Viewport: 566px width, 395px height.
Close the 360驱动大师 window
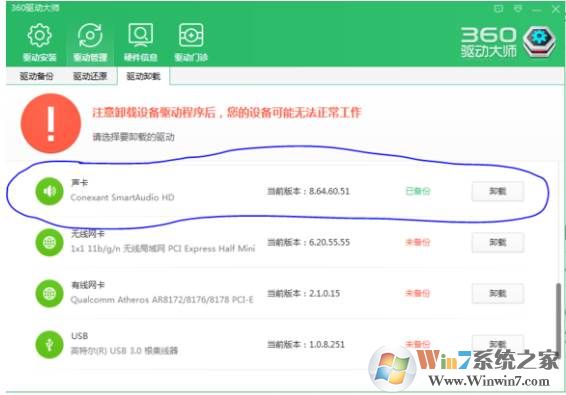coord(556,9)
